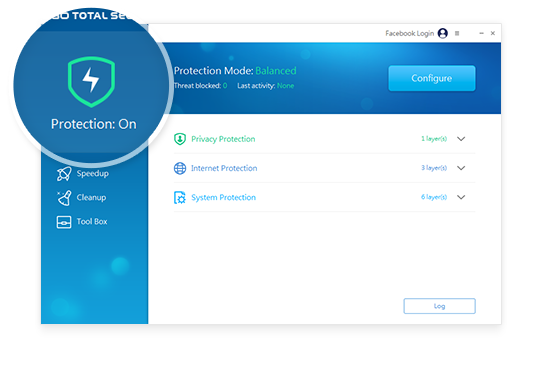Image resolution: width=540 pixels, height=365 pixels.
Task: Select the Tool Box menu item
Action: coord(82,222)
